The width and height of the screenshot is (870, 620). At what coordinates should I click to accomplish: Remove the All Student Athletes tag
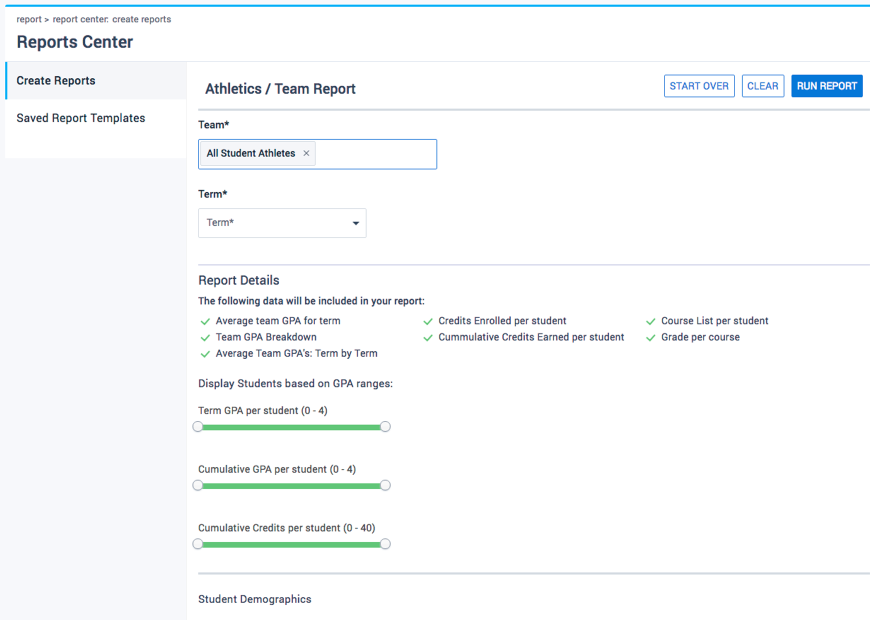pos(306,154)
